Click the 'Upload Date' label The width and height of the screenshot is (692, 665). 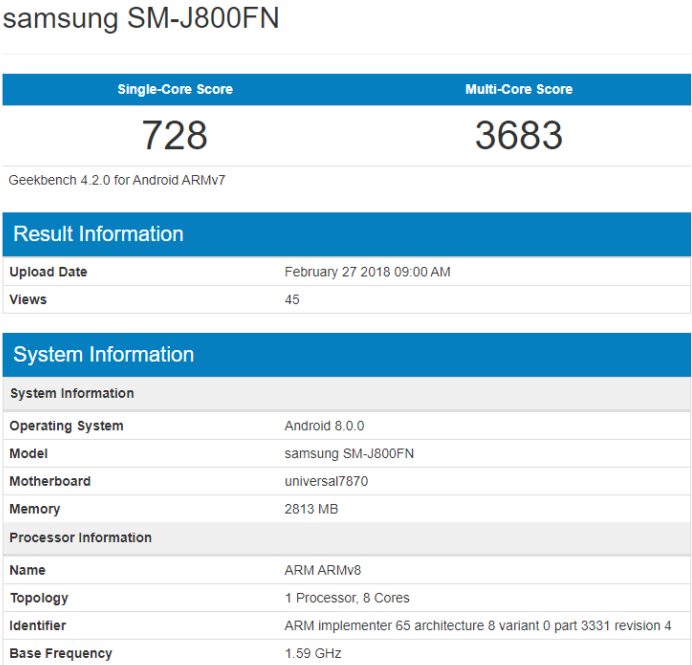[48, 272]
